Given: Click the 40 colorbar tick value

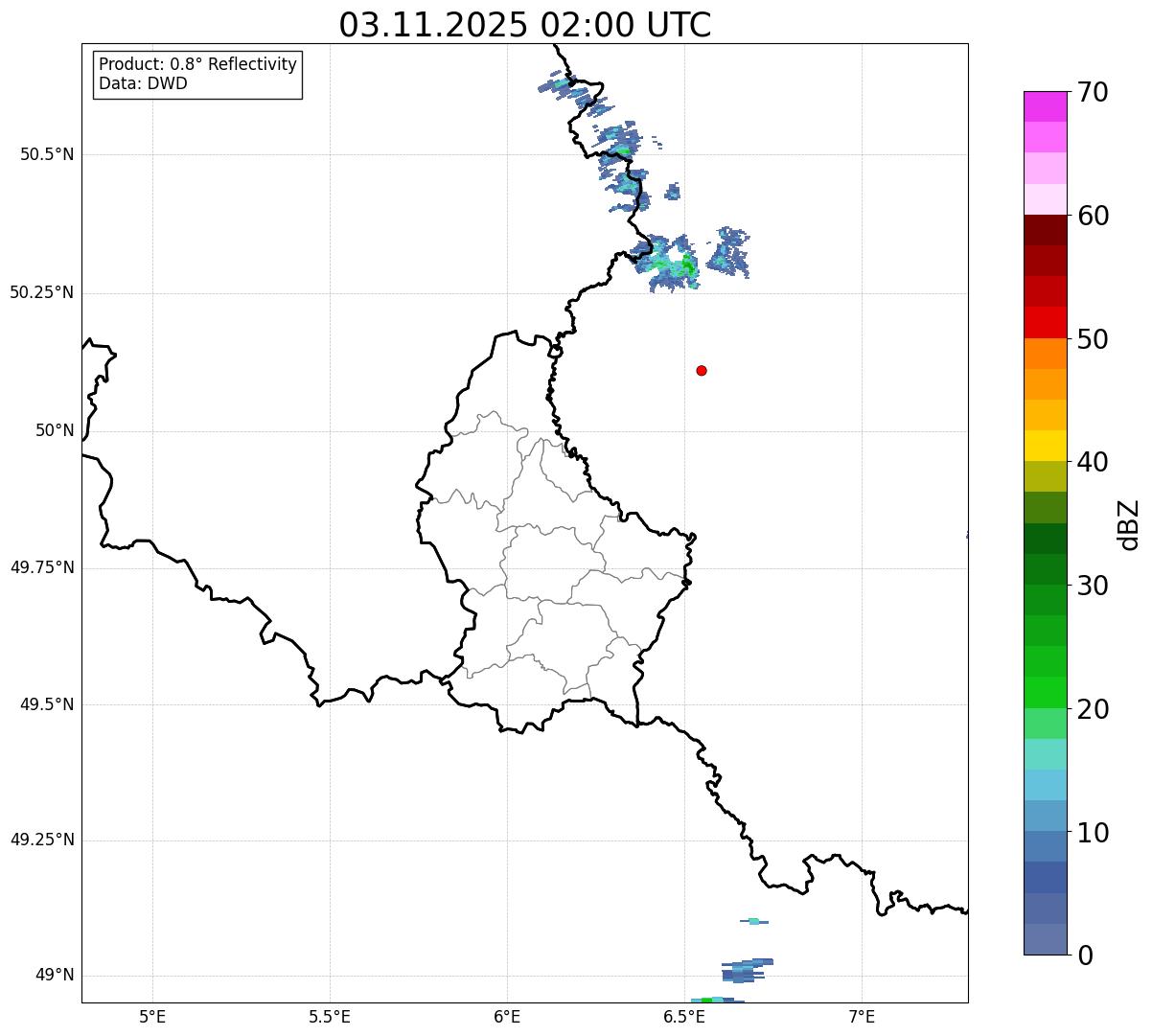Looking at the screenshot, I should coord(1092,462).
